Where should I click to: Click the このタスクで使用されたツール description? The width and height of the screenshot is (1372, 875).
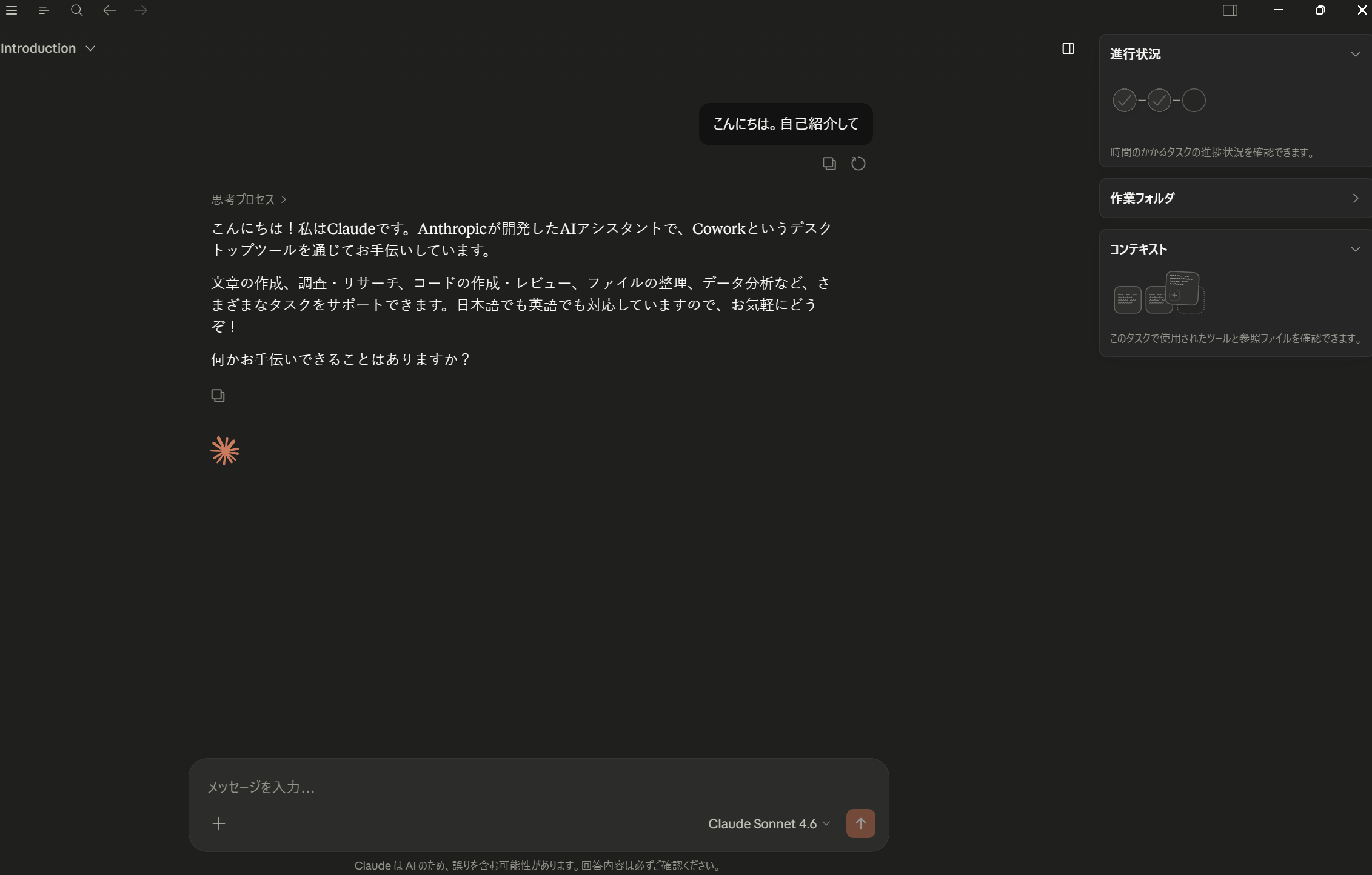(x=1237, y=338)
